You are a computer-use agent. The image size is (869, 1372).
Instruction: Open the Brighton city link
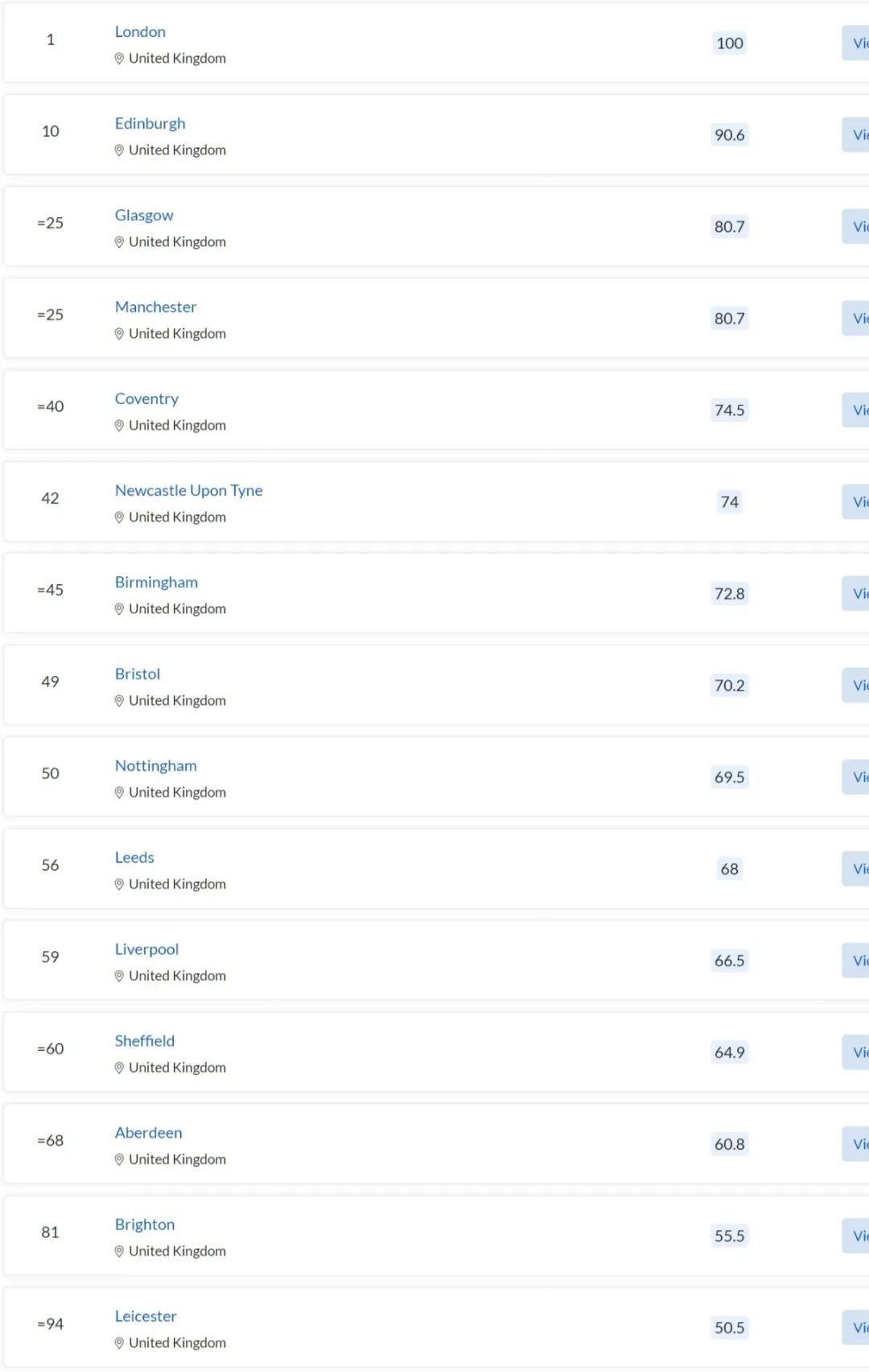point(145,1224)
